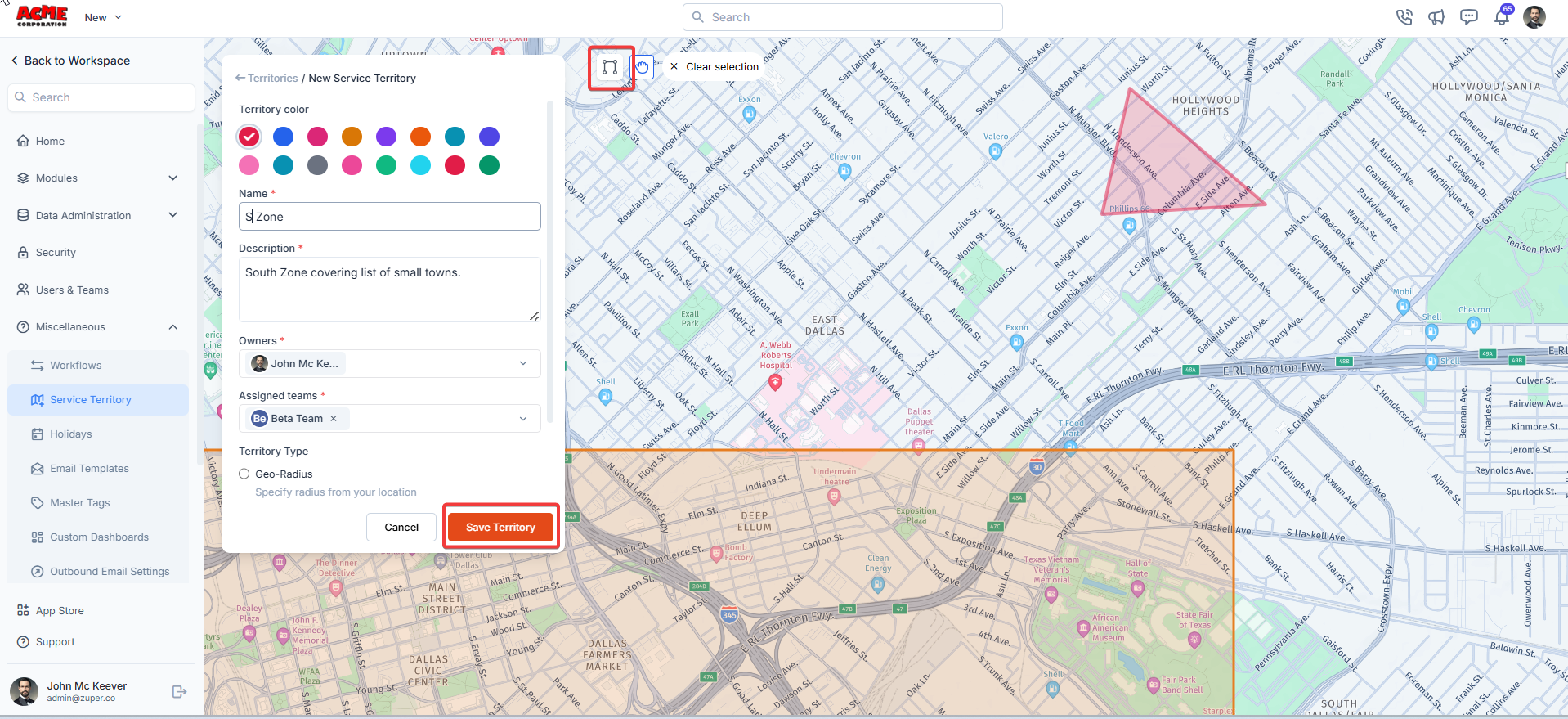
Task: Open the chat messages icon
Action: click(1469, 17)
